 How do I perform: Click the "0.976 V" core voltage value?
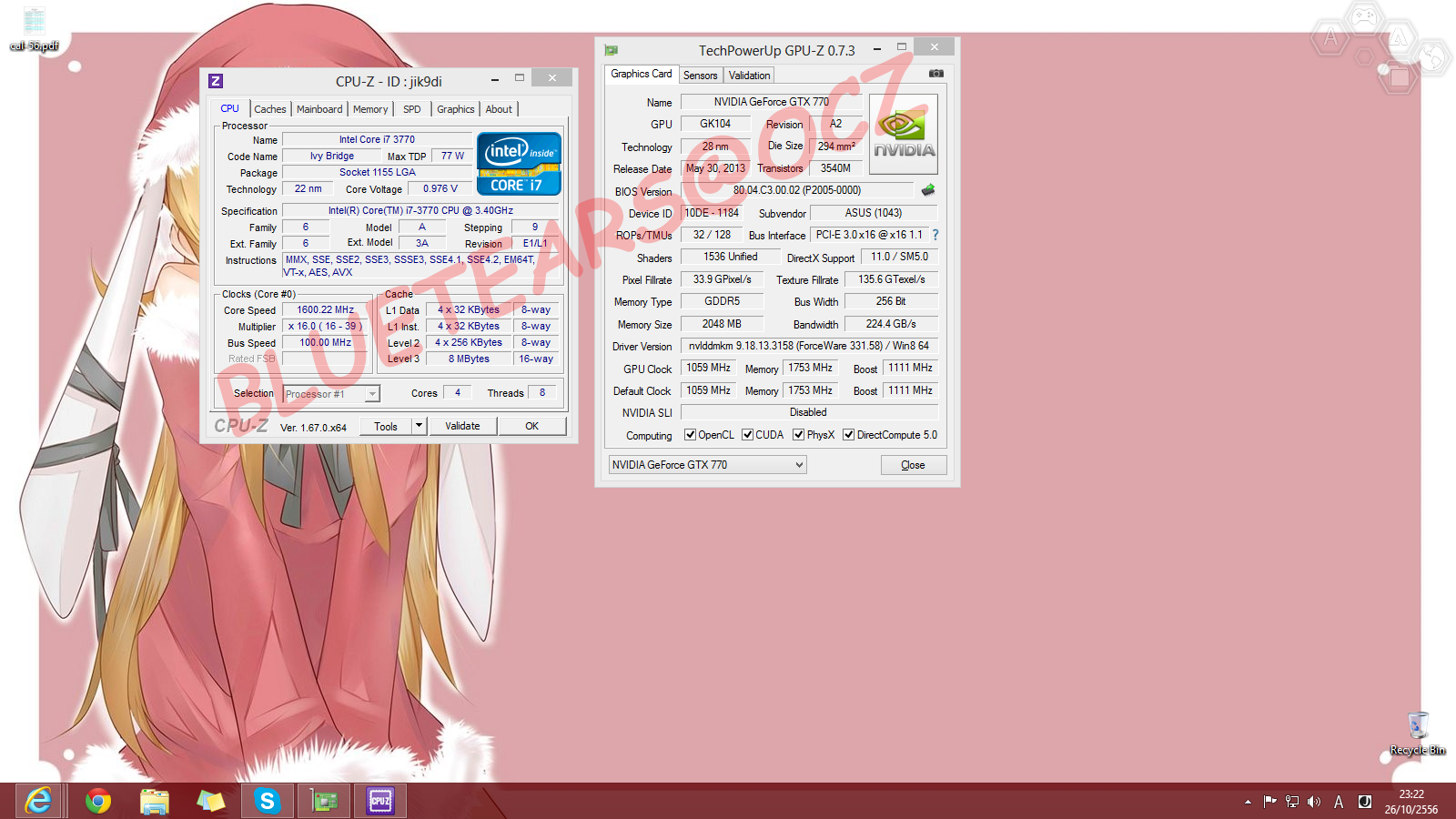tap(440, 188)
